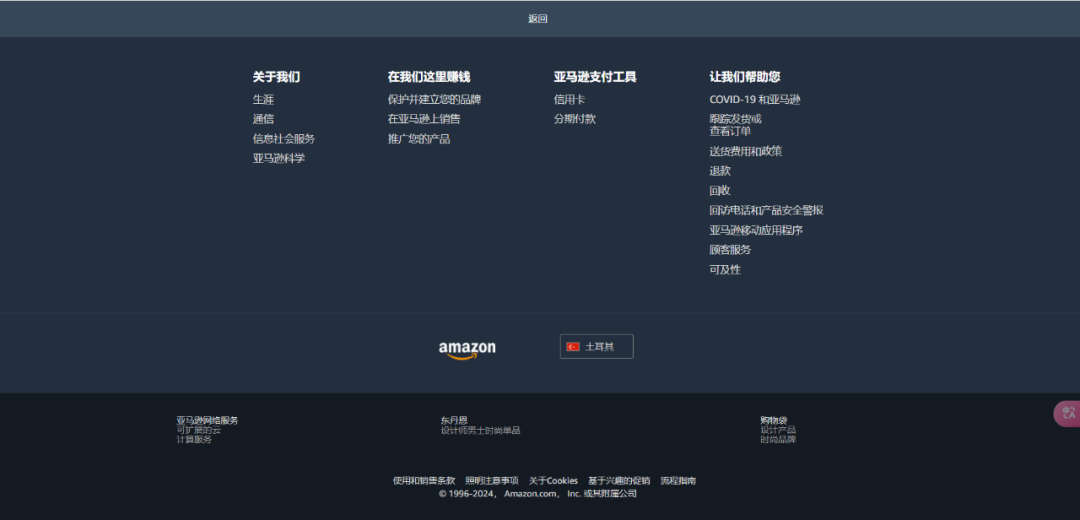The image size is (1080, 520).
Task: Click the Turkish flag icon
Action: point(573,346)
